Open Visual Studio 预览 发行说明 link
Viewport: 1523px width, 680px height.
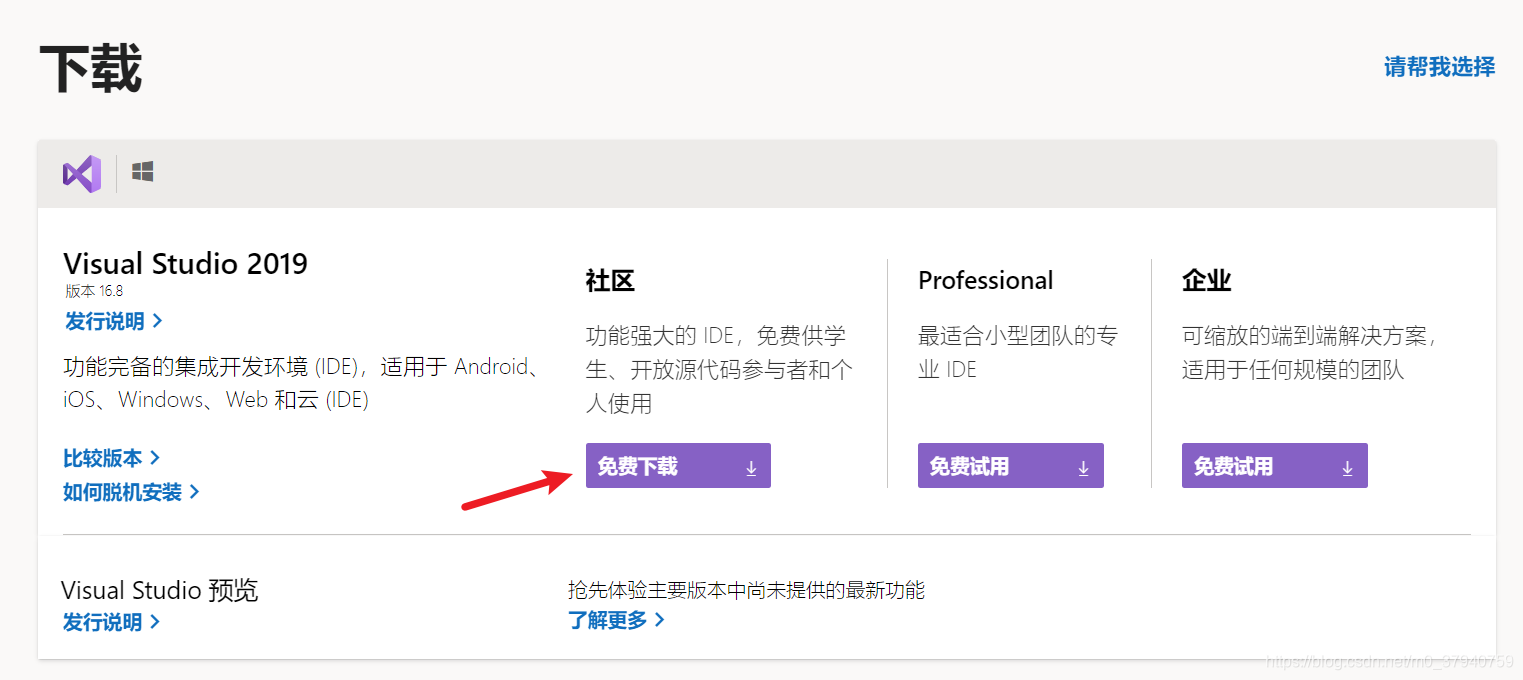(111, 622)
